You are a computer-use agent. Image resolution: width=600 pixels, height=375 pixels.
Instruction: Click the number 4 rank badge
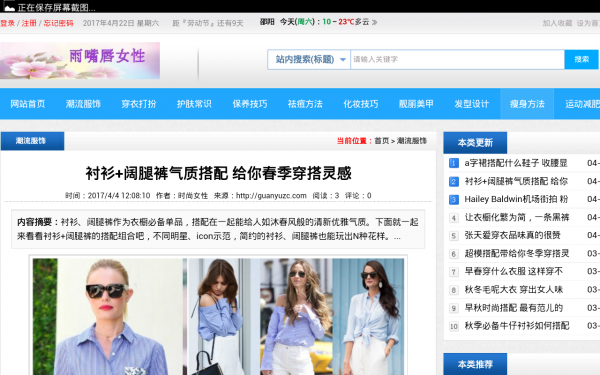[453, 218]
